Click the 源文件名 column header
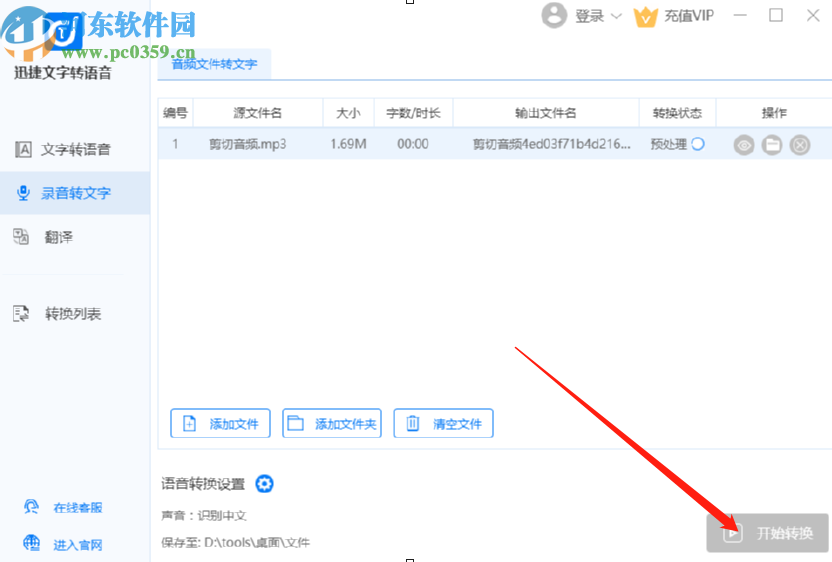The height and width of the screenshot is (562, 832). [258, 113]
